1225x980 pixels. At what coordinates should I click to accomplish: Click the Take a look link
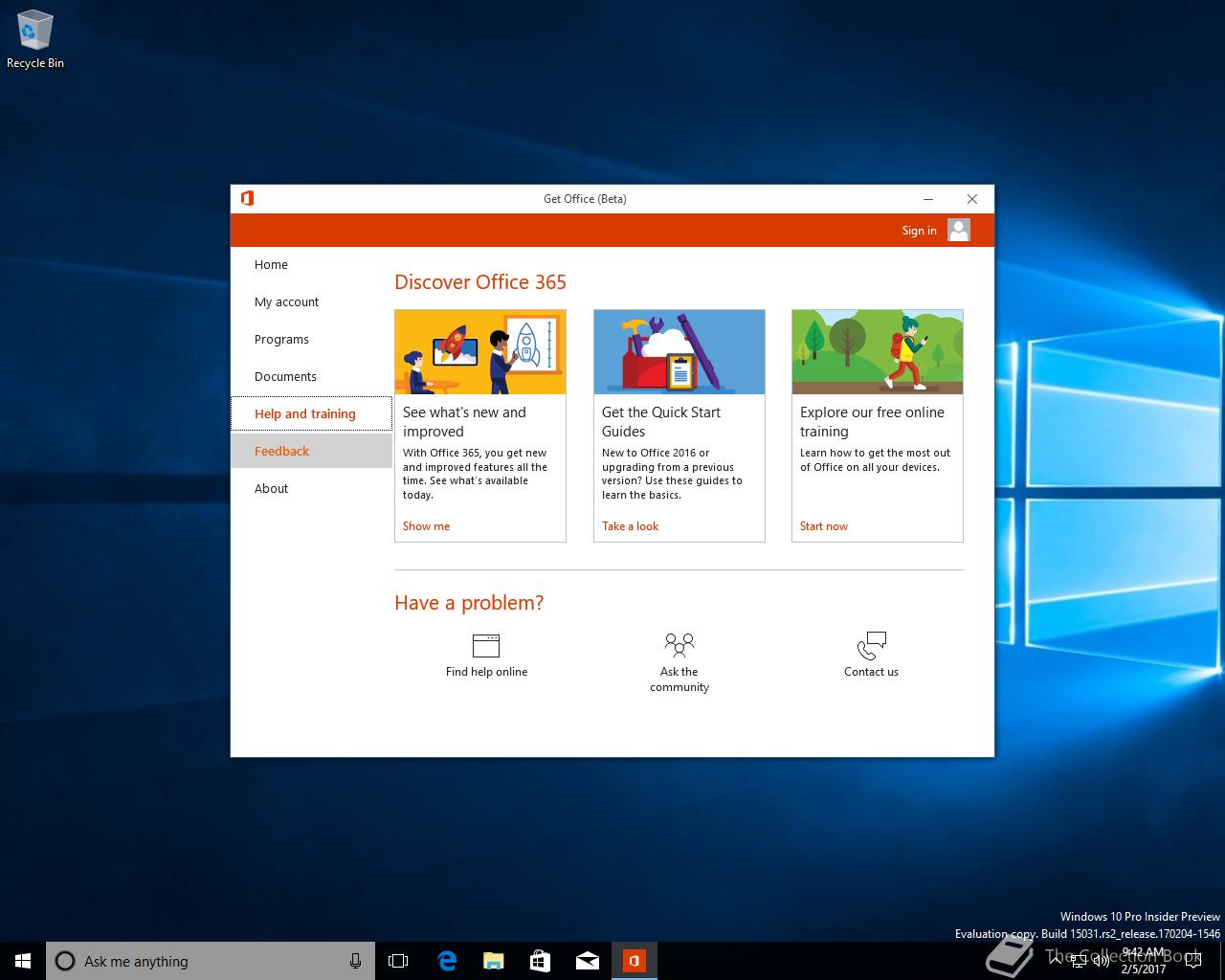coord(630,526)
